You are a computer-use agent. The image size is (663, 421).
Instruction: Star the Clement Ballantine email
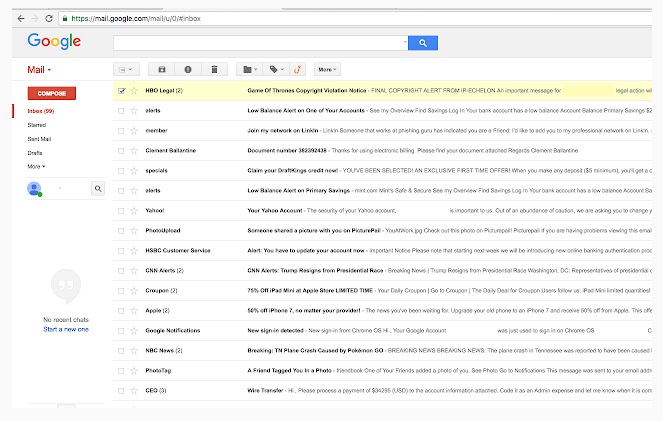pos(134,150)
